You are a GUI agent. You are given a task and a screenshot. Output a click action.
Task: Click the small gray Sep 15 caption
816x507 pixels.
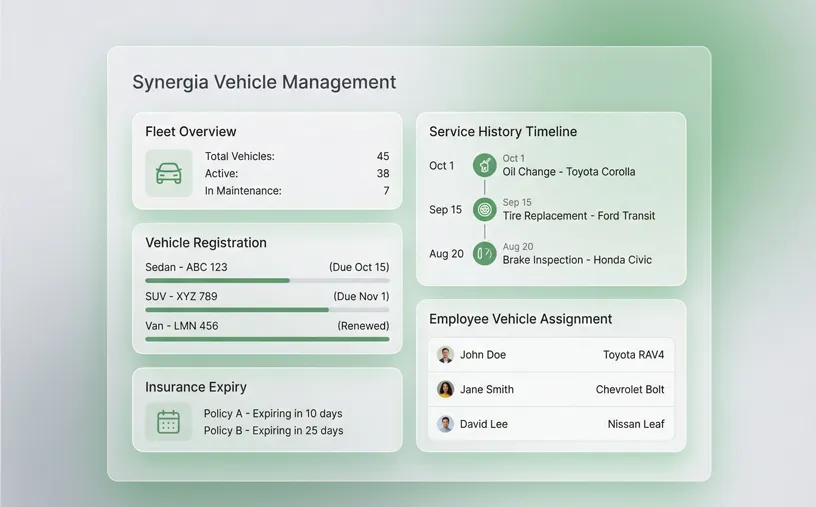pyautogui.click(x=517, y=202)
